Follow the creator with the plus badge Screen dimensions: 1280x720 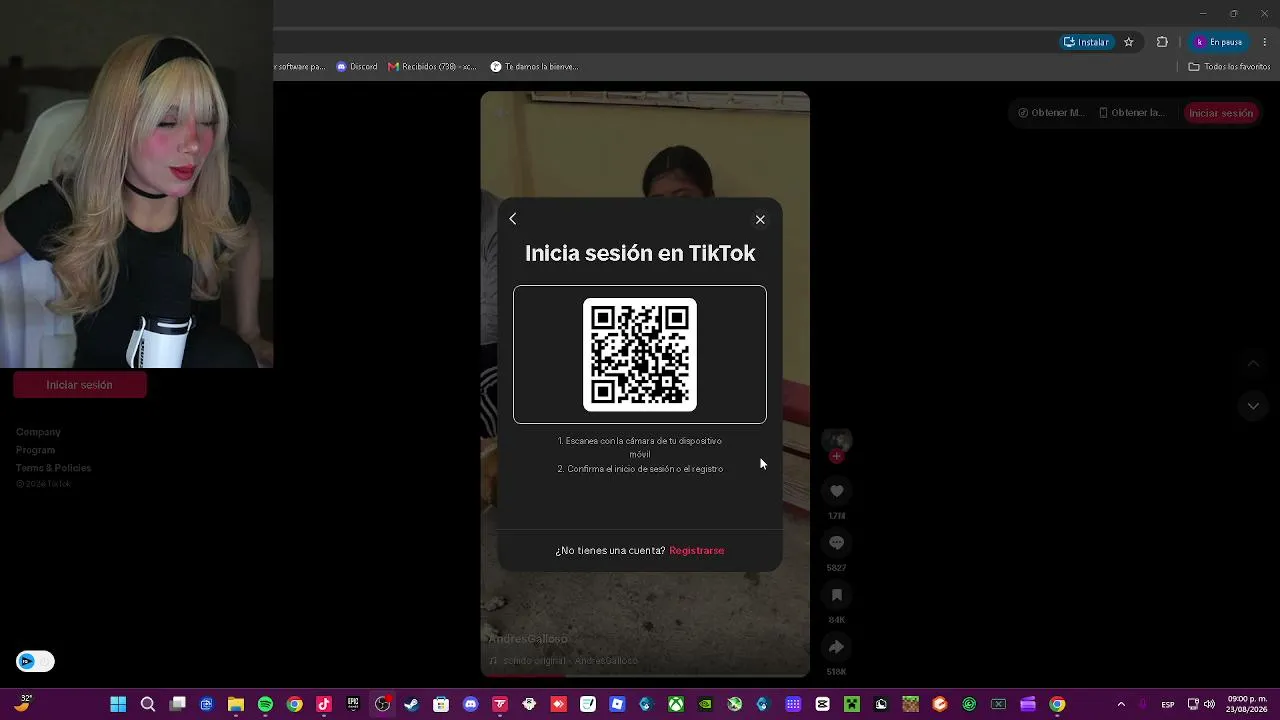click(x=837, y=457)
